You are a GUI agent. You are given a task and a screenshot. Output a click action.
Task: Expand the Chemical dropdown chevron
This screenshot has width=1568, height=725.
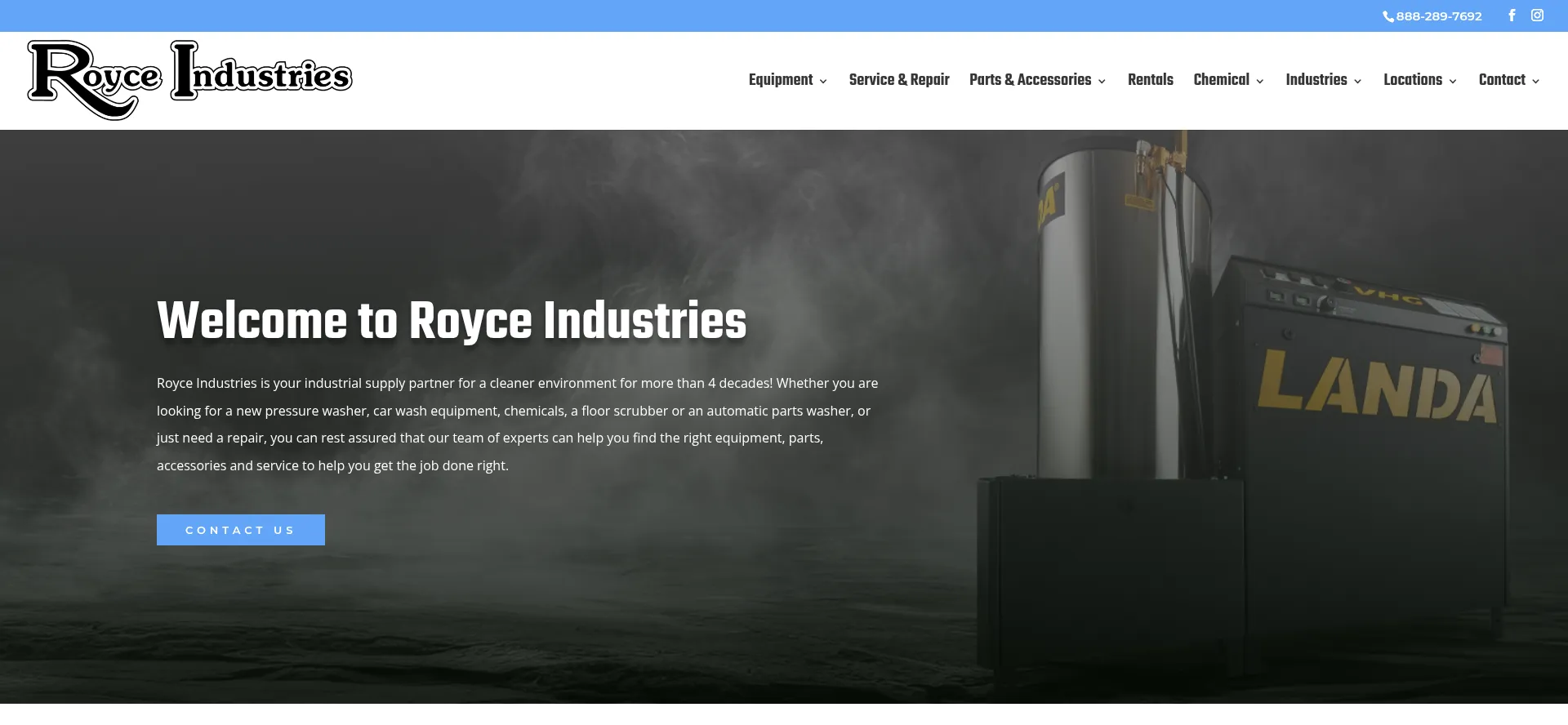coord(1260,81)
